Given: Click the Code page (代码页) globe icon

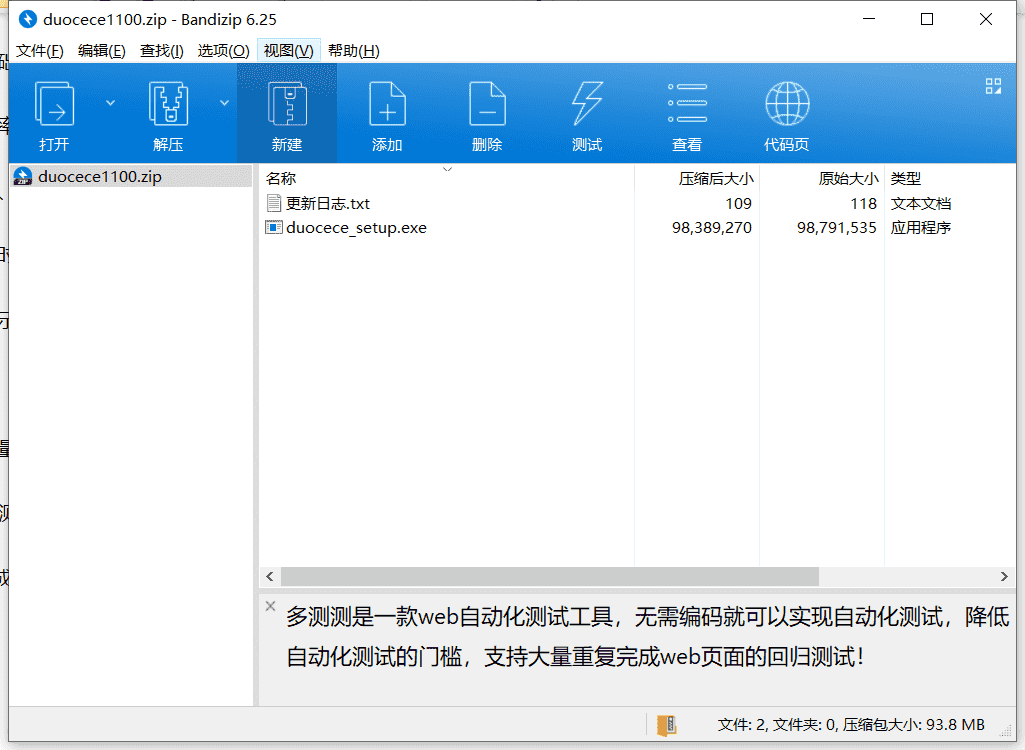Looking at the screenshot, I should pos(787,103).
